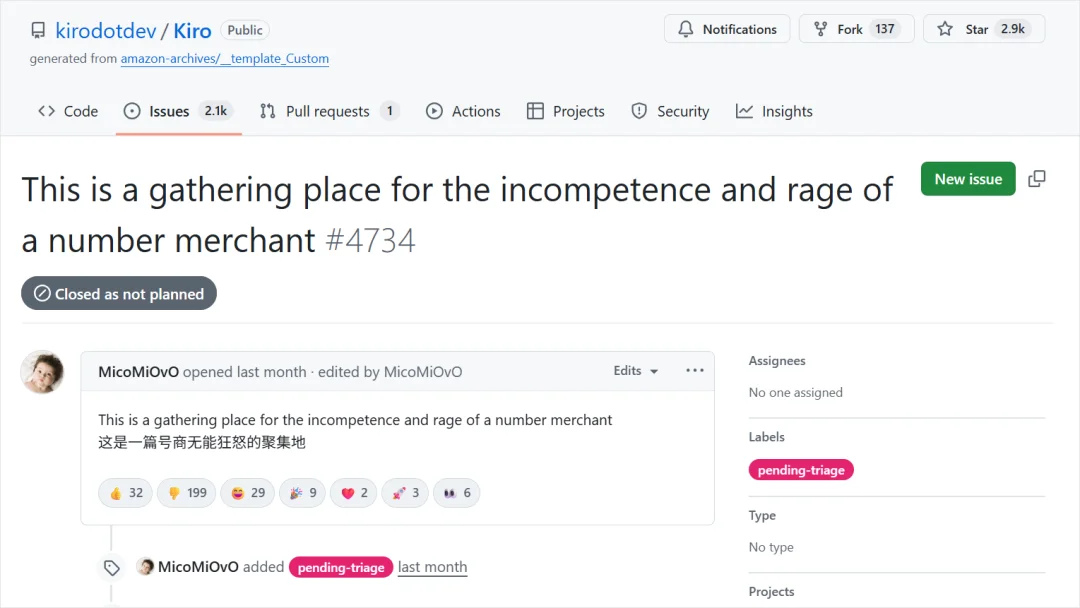Click the pink pending-triage label in sidebar
The image size is (1080, 608).
[801, 470]
